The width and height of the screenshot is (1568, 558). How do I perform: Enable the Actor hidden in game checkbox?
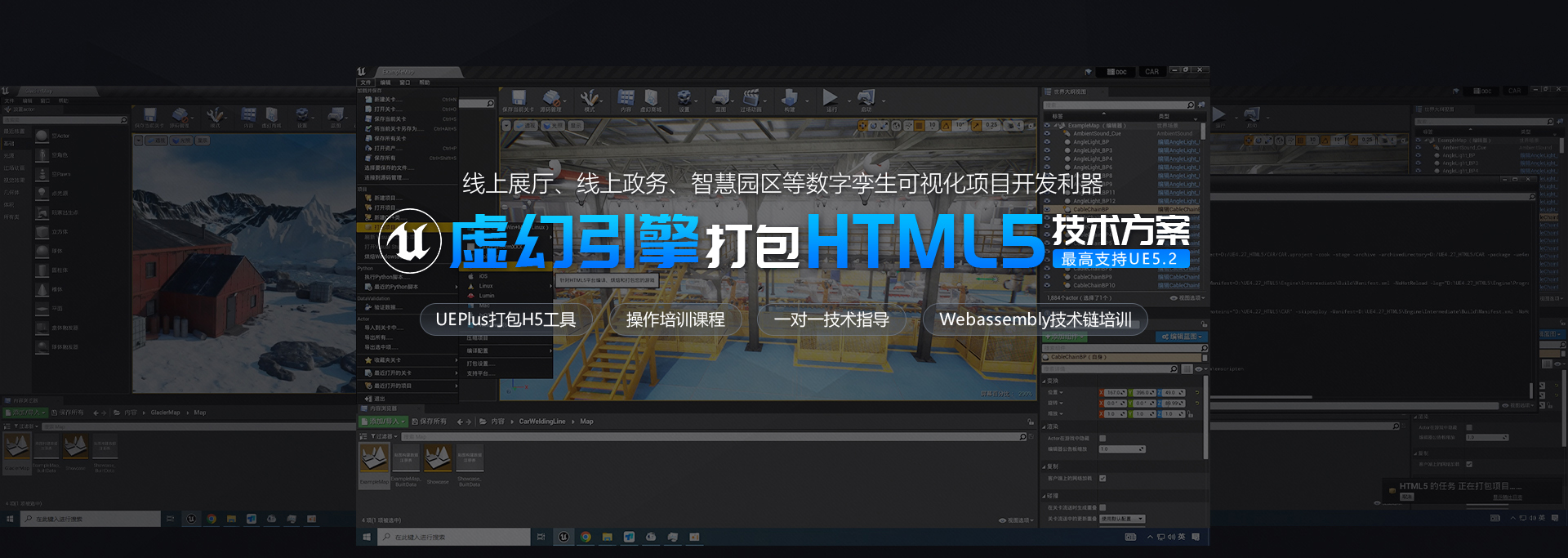pyautogui.click(x=1102, y=439)
